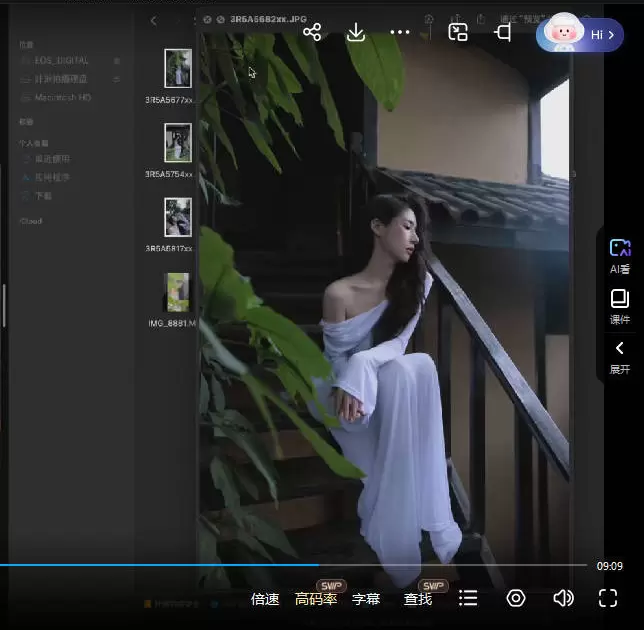The height and width of the screenshot is (630, 644).
Task: Toggle 字幕 subtitles
Action: click(x=366, y=599)
